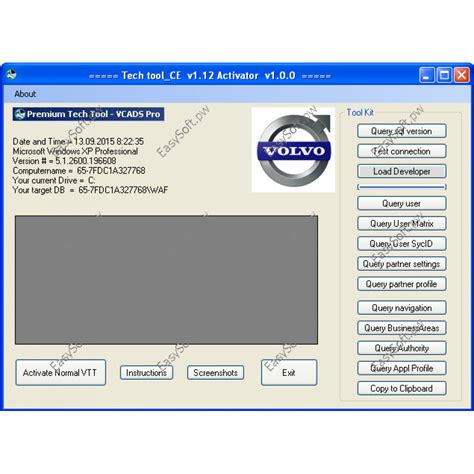Viewport: 474px width, 474px height.
Task: Click Query User Matrix
Action: point(402,223)
